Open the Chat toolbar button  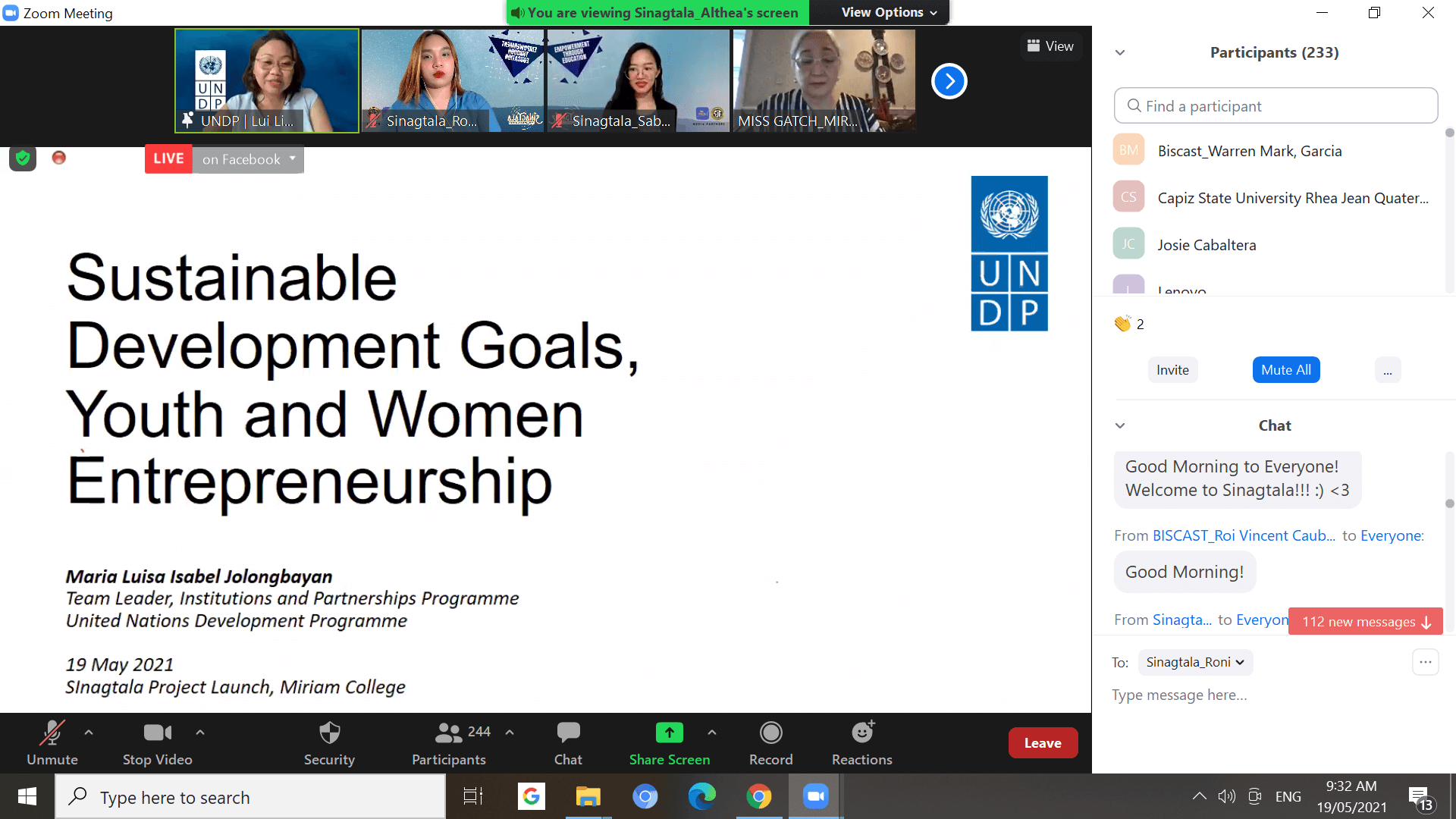(x=568, y=743)
